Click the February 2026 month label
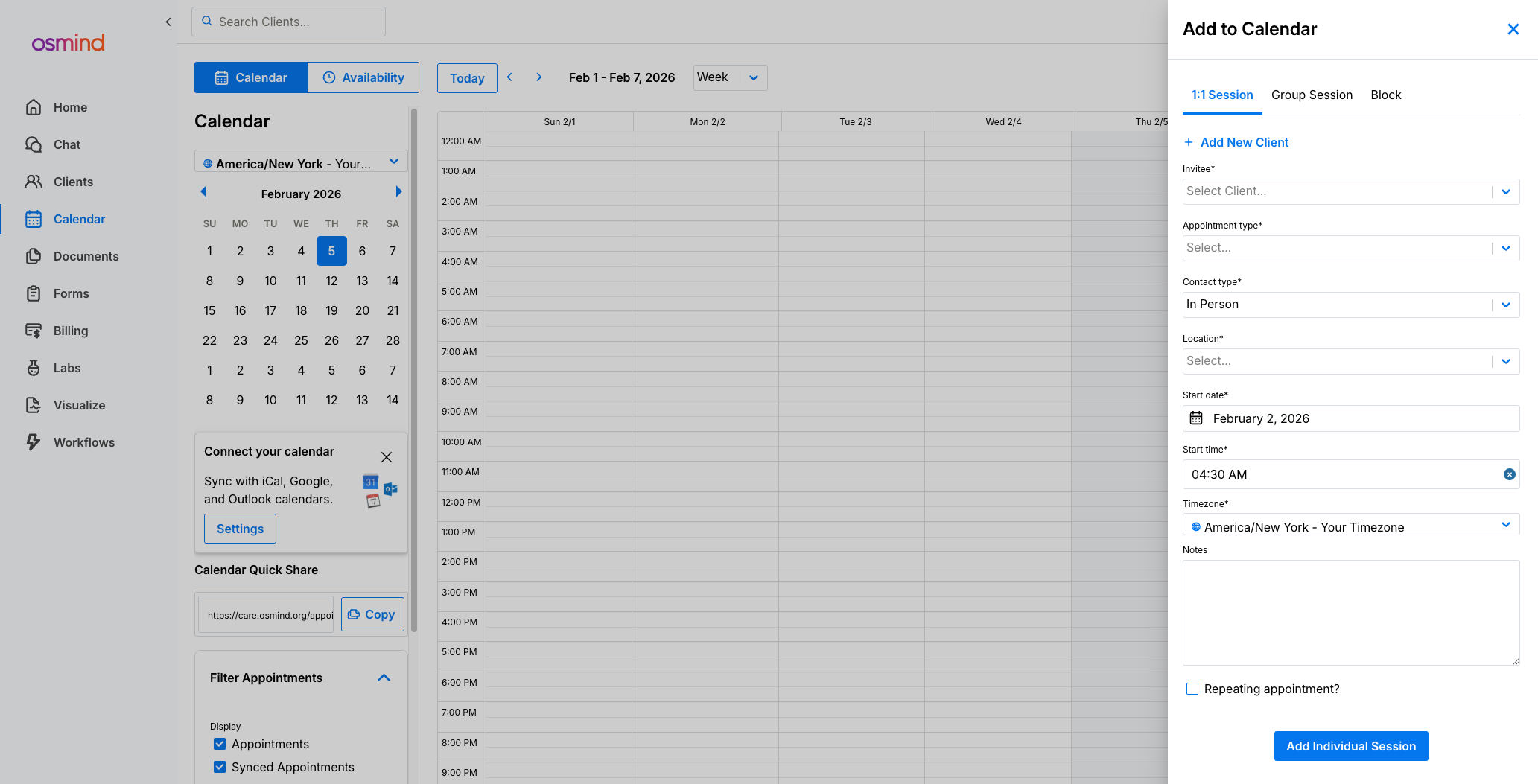 tap(301, 194)
